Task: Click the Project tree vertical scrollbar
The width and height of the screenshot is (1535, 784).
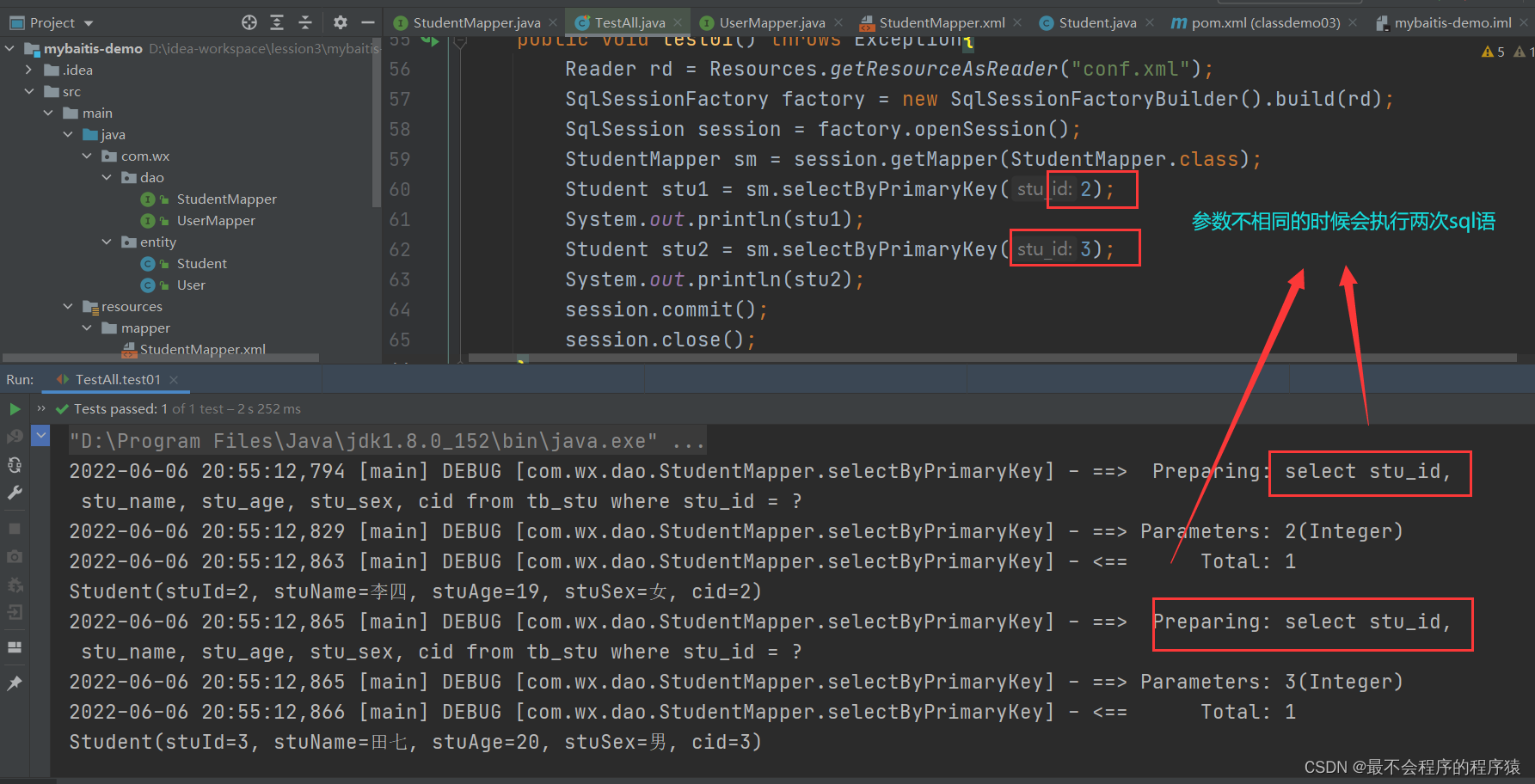Action: (376, 120)
